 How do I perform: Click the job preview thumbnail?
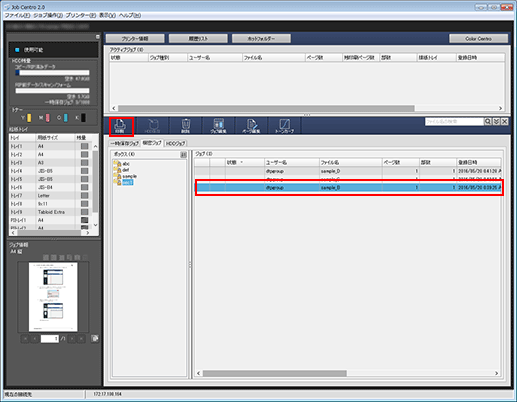tap(53, 297)
